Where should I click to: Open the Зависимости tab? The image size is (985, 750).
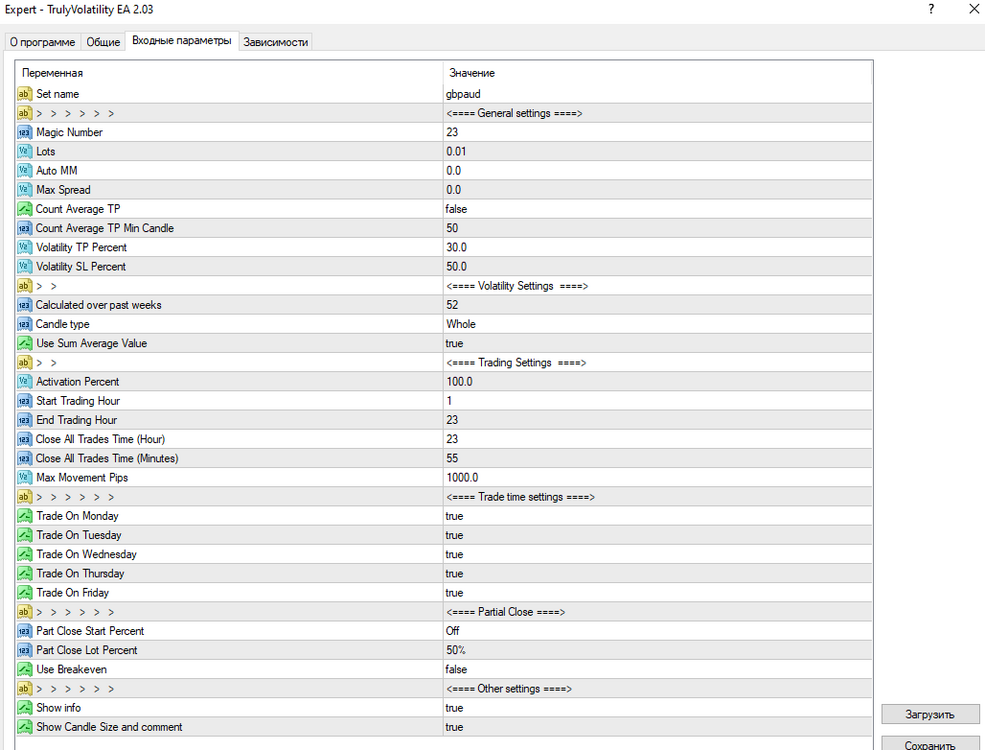click(275, 42)
